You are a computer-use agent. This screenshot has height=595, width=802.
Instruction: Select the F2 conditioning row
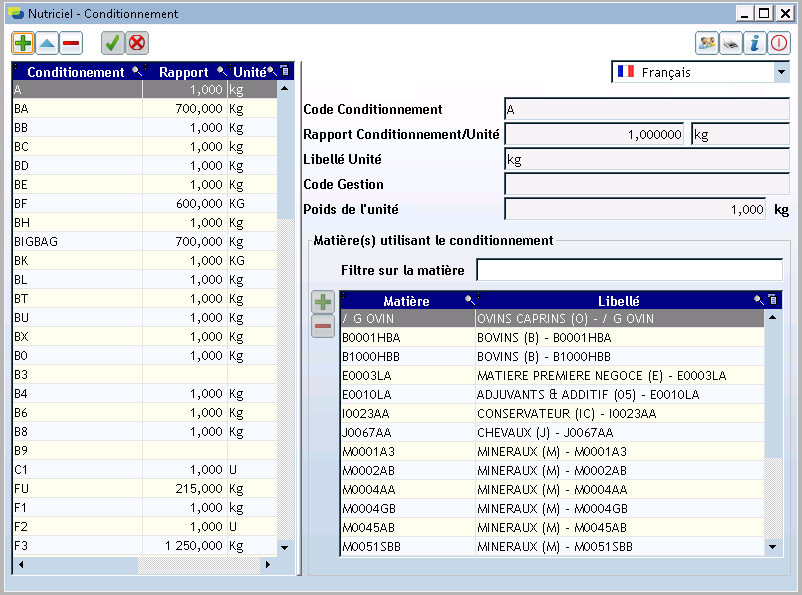point(145,526)
